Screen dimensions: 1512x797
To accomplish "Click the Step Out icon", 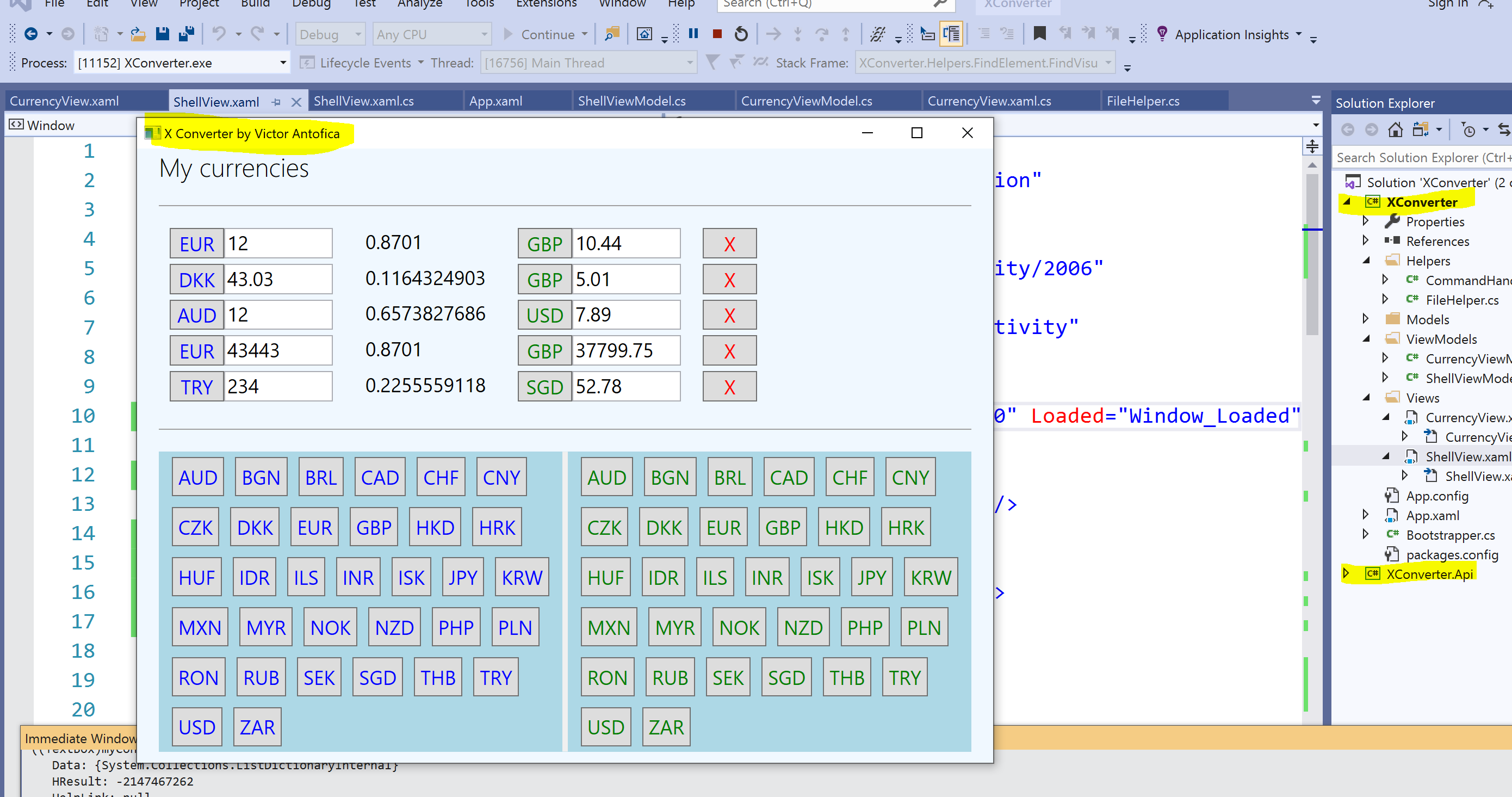I will click(x=846, y=34).
